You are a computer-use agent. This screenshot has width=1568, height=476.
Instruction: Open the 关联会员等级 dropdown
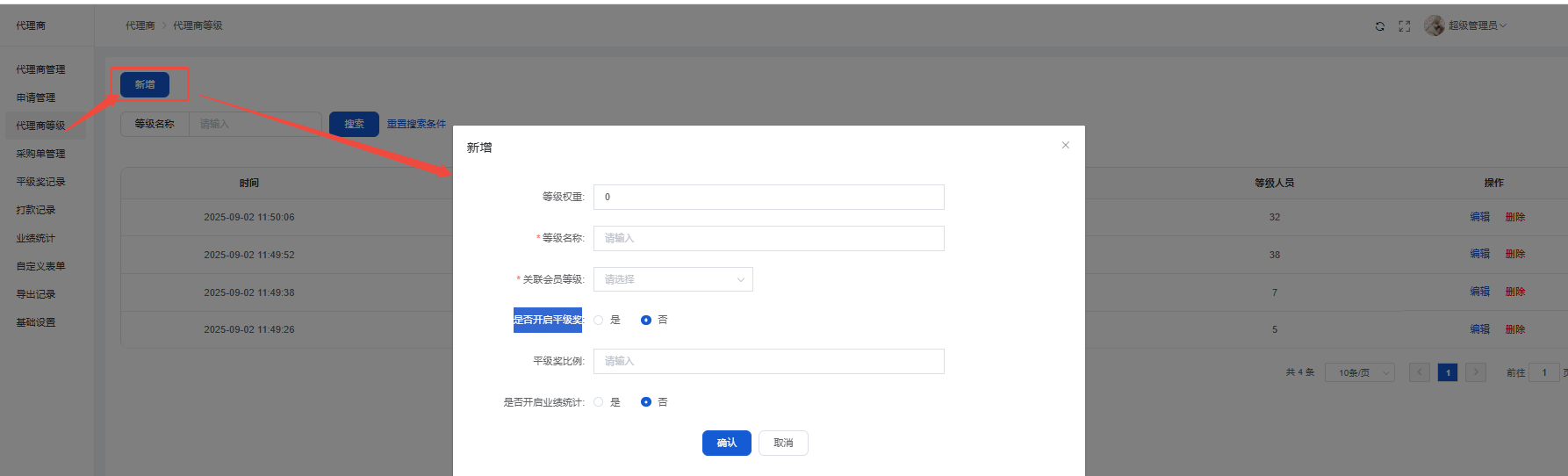[x=673, y=279]
